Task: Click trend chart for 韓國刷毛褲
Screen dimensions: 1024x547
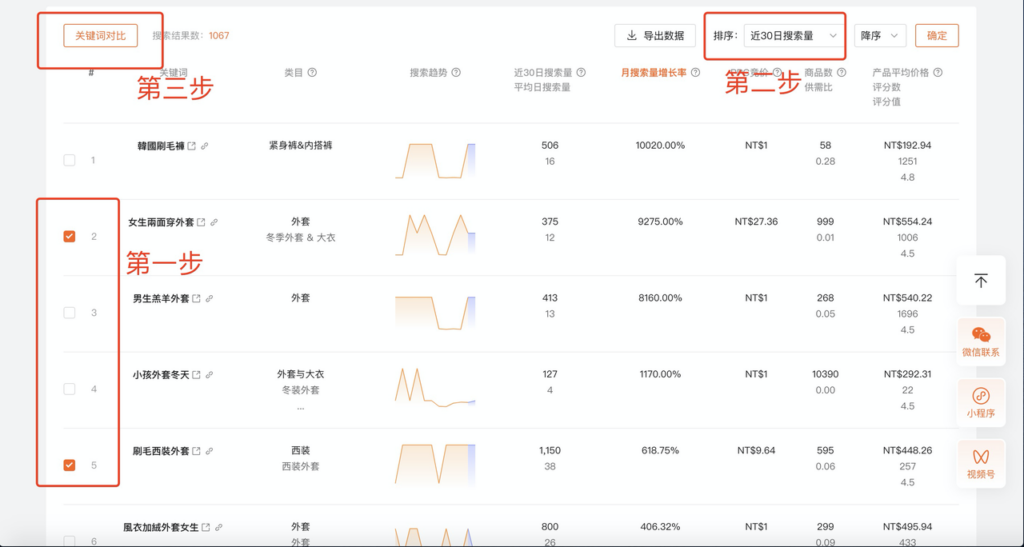Action: point(435,160)
